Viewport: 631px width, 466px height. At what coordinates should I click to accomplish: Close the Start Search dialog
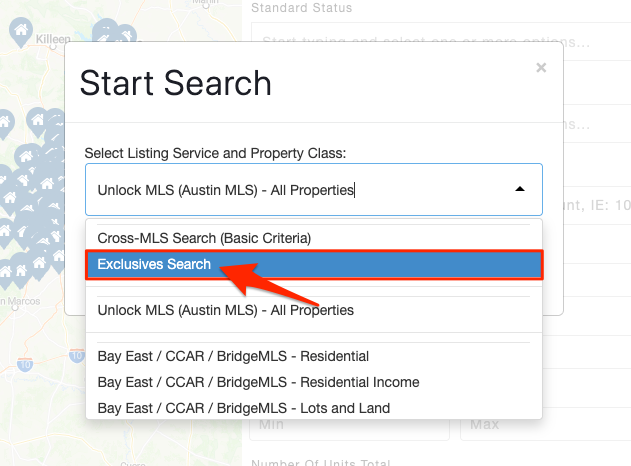(541, 68)
